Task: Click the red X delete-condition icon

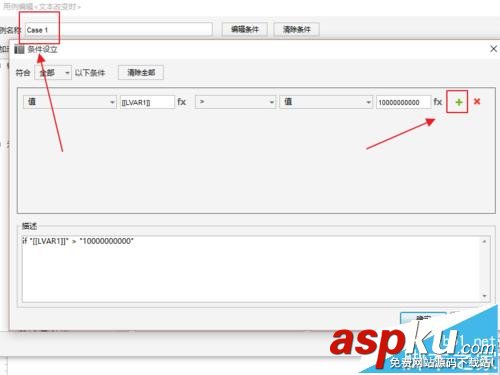Action: pyautogui.click(x=477, y=101)
